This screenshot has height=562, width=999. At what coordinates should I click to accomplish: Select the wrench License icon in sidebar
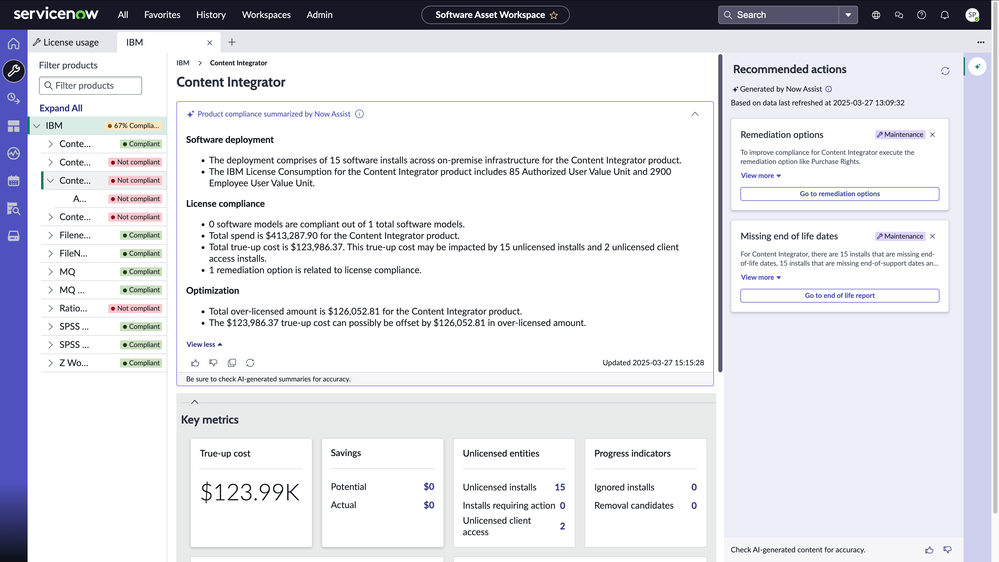pyautogui.click(x=13, y=71)
